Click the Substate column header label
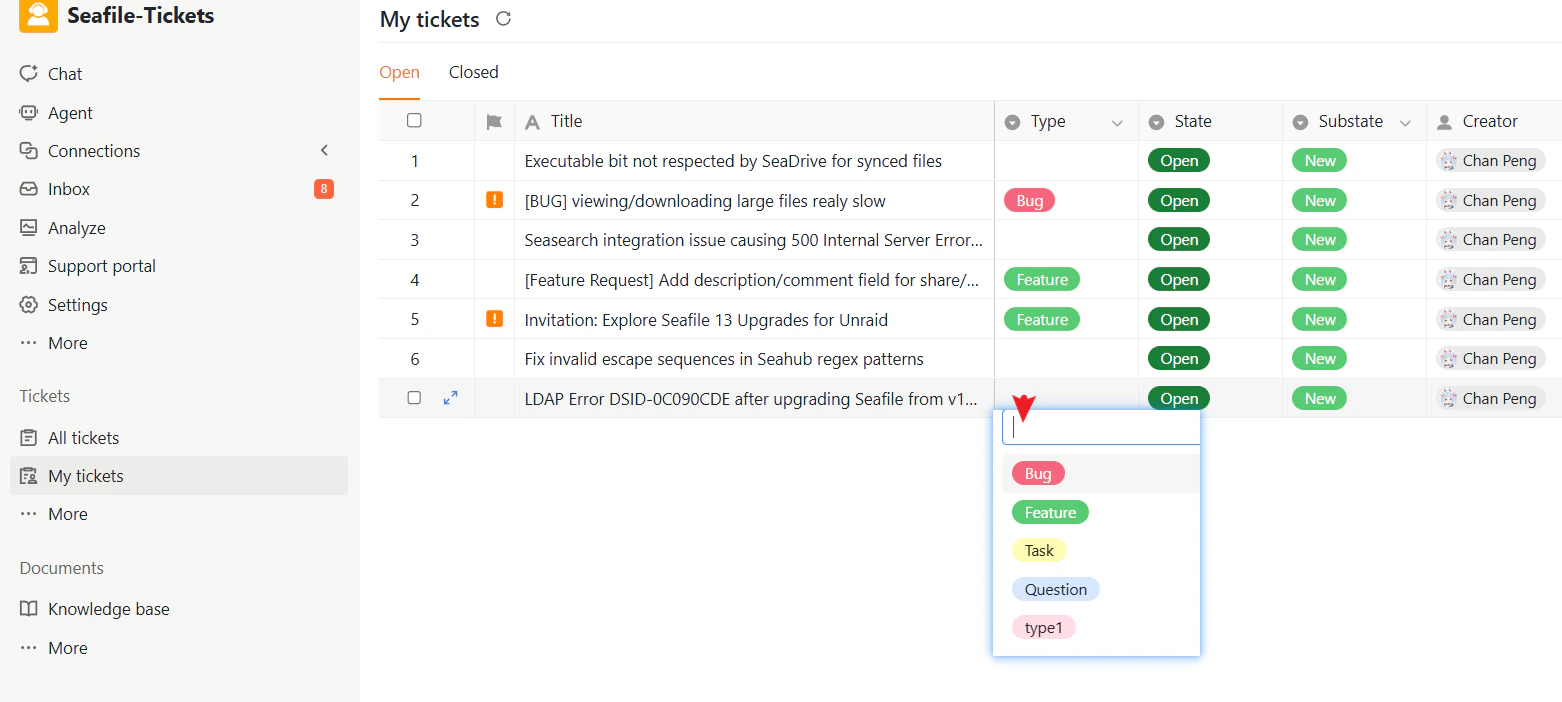This screenshot has width=1562, height=702. click(1351, 121)
